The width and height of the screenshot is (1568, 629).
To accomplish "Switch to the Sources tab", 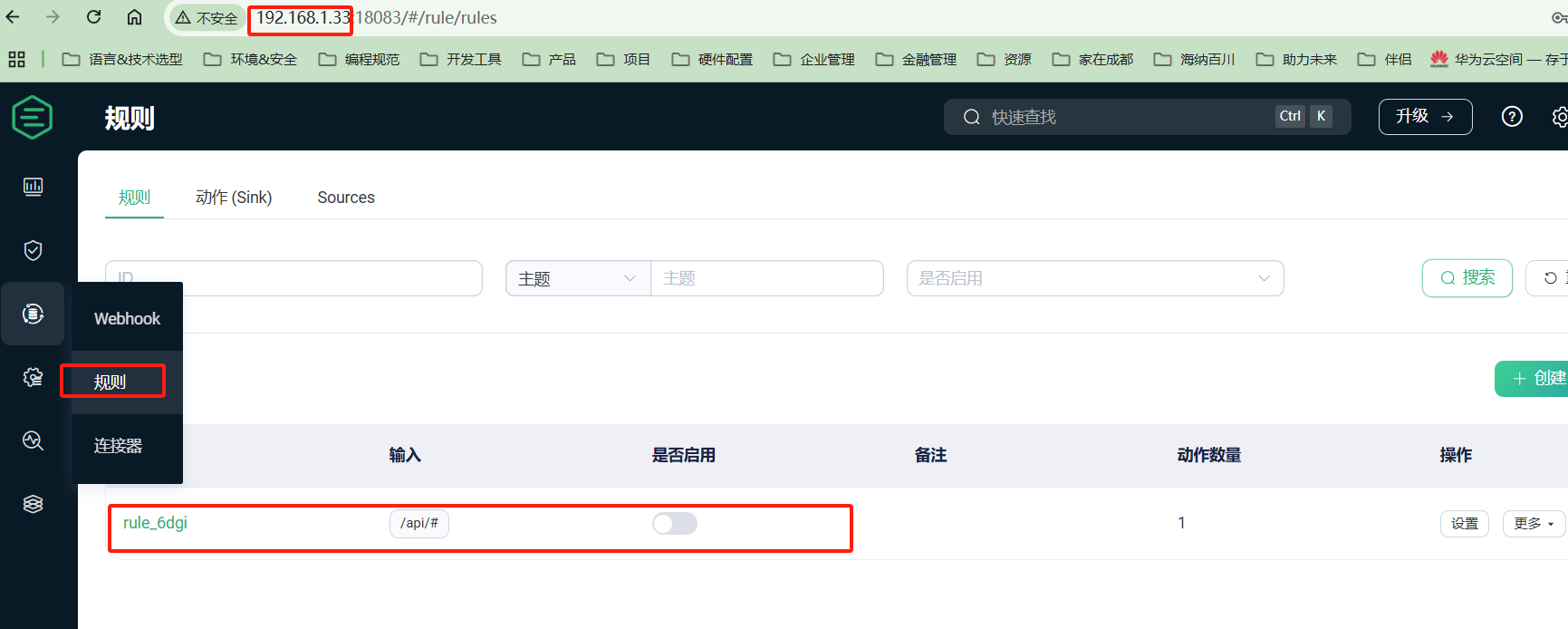I will click(x=346, y=198).
